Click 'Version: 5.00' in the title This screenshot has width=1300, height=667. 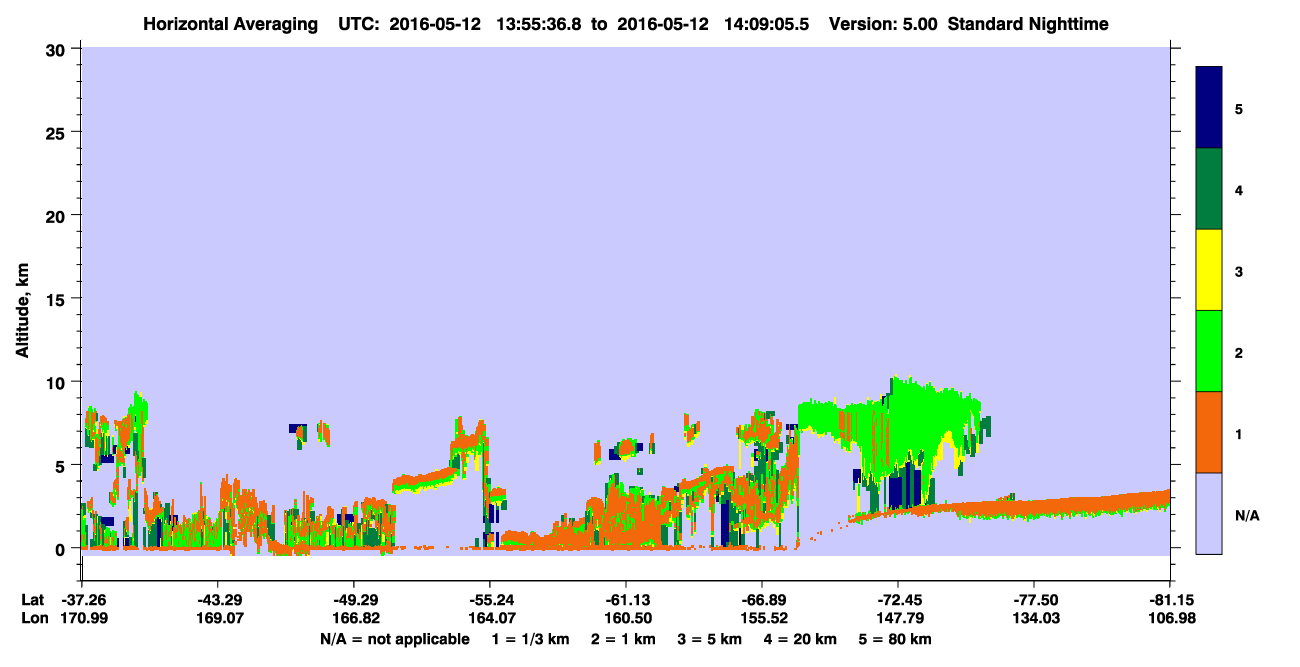[881, 23]
